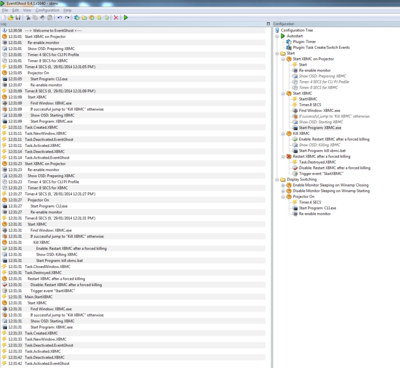
Task: Select Start Program: XBMC.exe in tree
Action: (320, 128)
